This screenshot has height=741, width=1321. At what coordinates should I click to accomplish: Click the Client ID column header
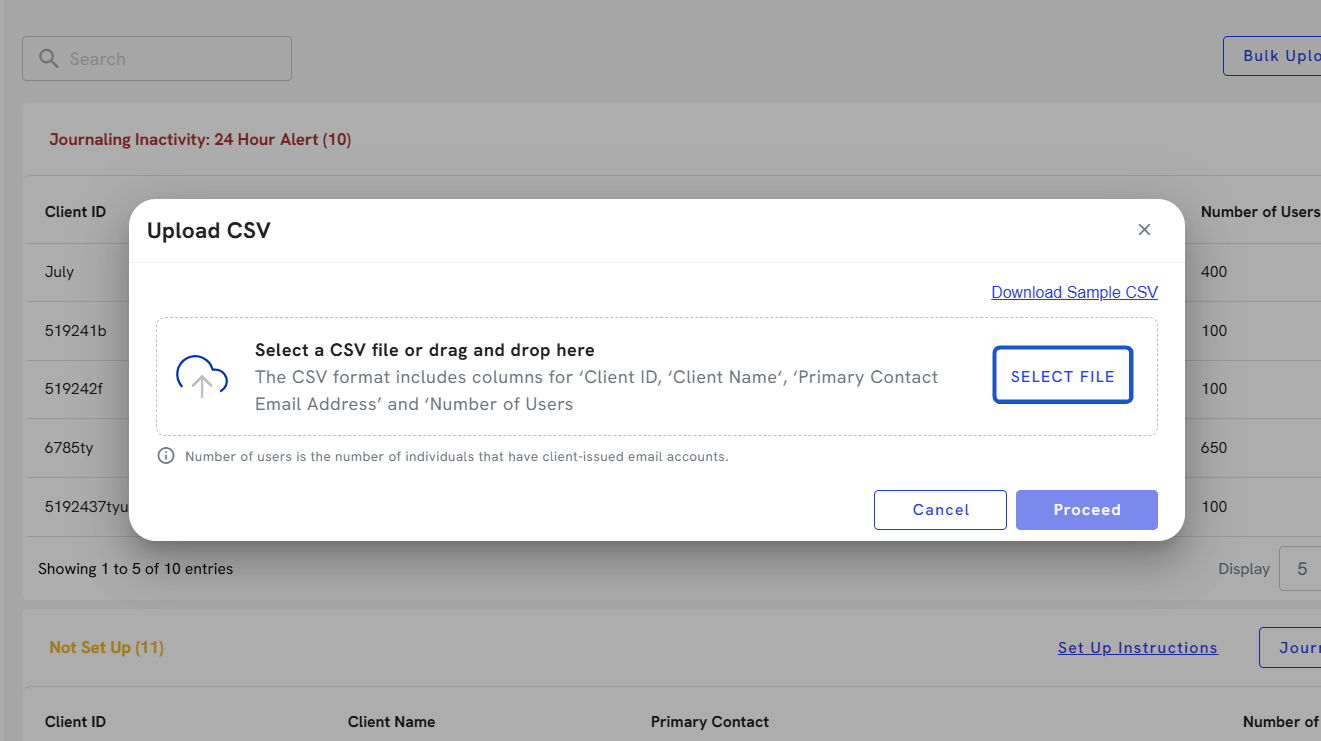point(75,212)
